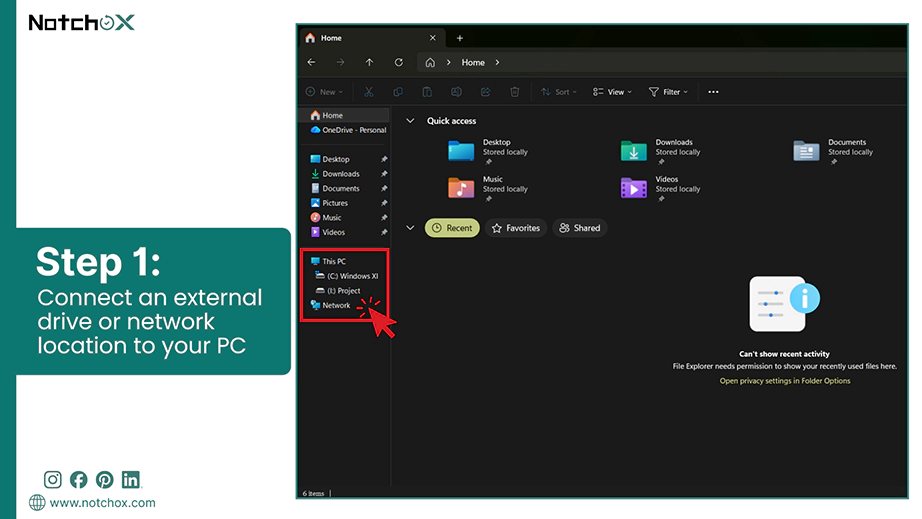The image size is (922, 519).
Task: Click the pin icon beside sidebar Downloads
Action: click(384, 174)
